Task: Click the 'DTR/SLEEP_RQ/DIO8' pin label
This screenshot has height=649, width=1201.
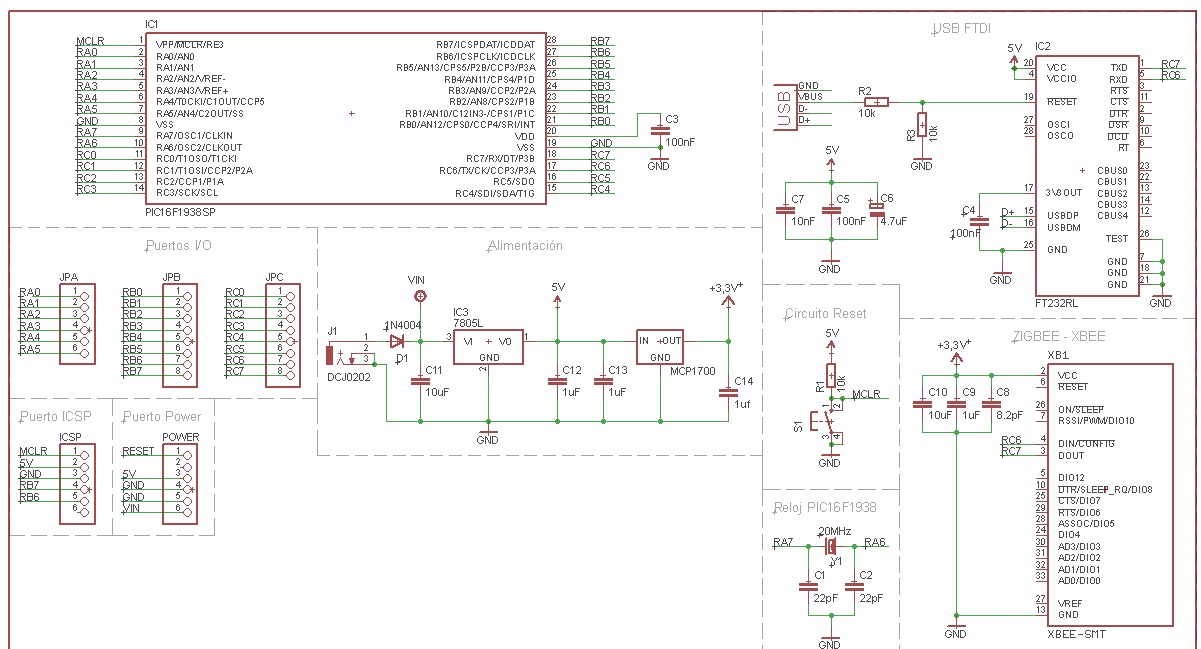Action: pos(1105,489)
